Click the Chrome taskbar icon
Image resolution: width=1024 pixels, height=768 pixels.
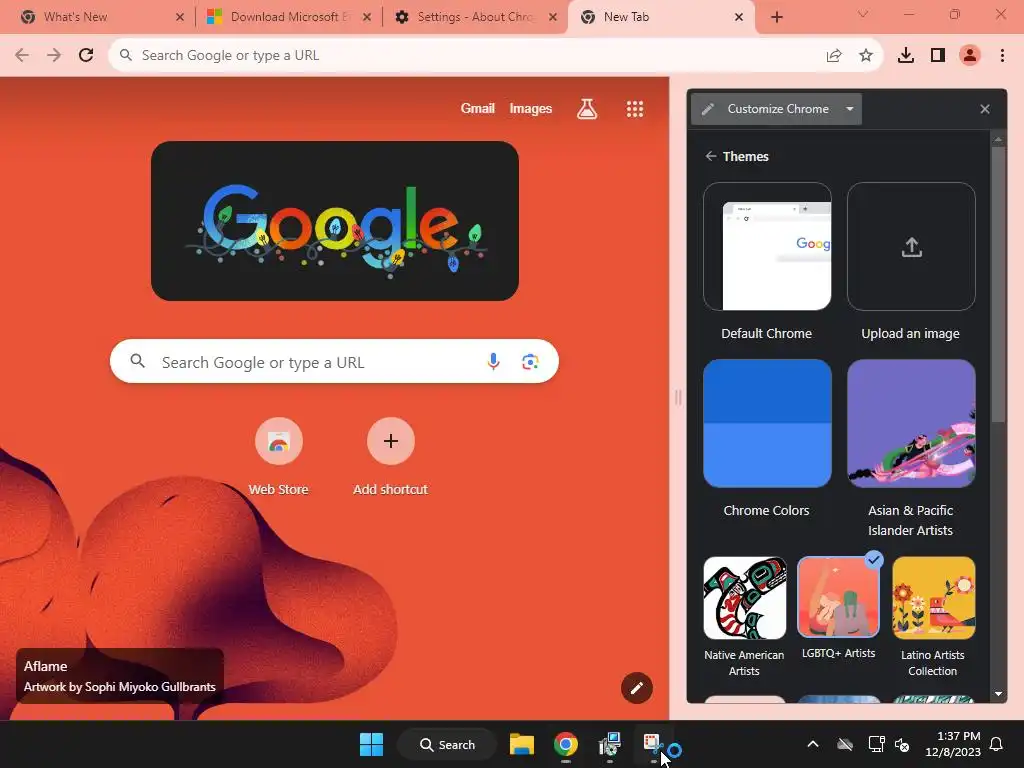(566, 744)
